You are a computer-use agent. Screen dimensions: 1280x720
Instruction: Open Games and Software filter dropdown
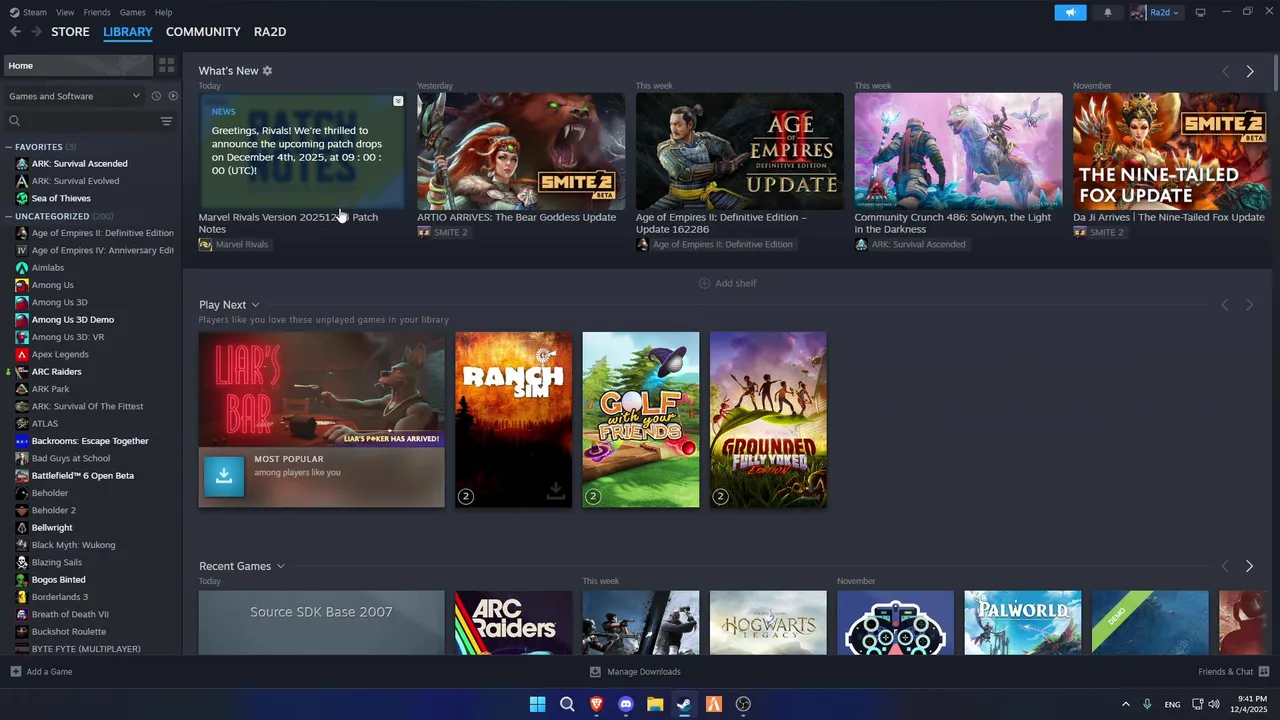click(74, 96)
